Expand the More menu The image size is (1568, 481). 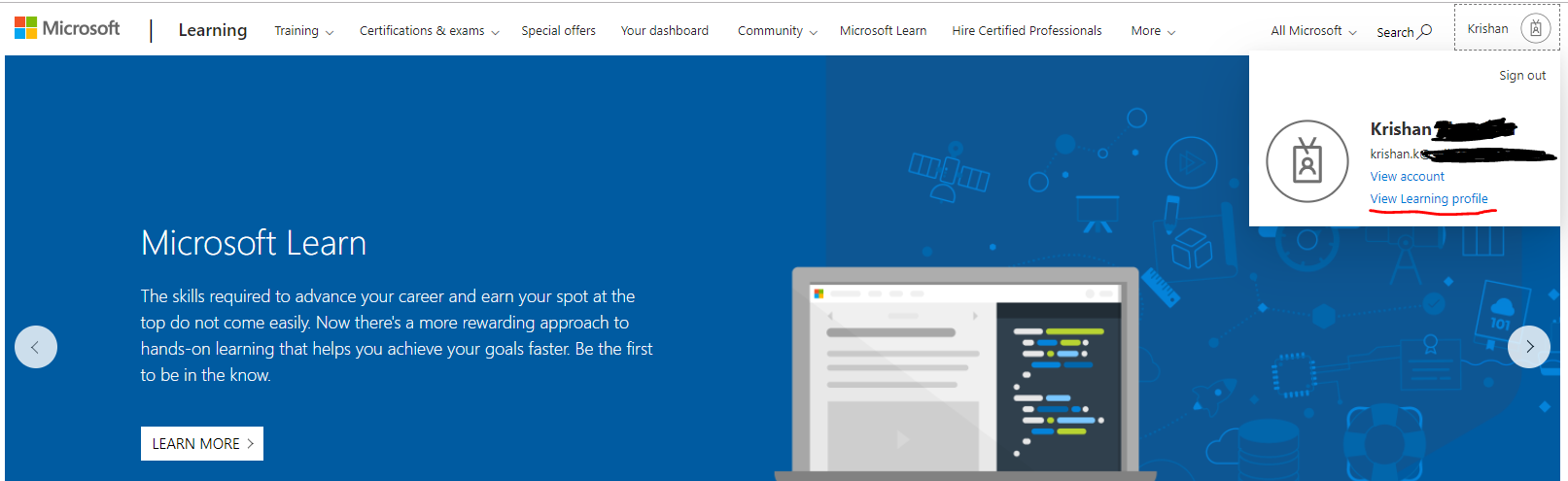coord(1153,31)
